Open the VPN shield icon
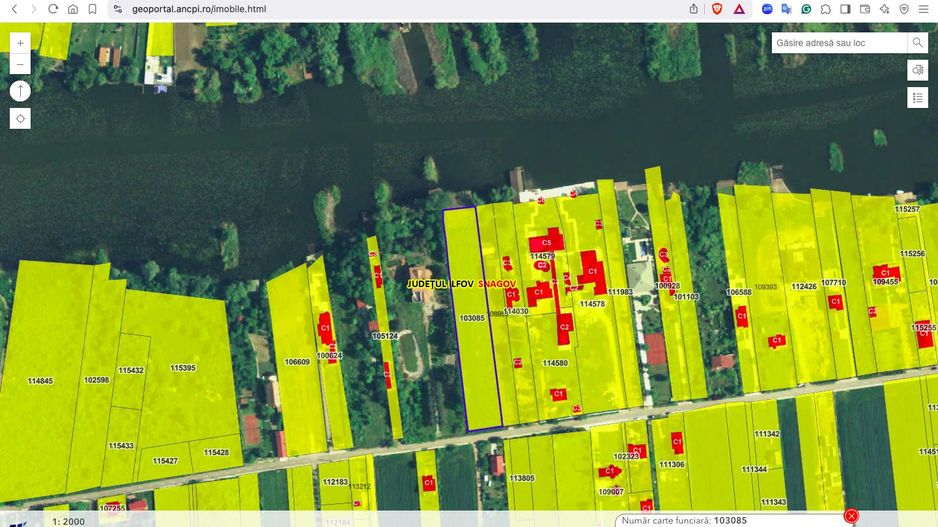Viewport: 938px width, 527px height. [904, 9]
